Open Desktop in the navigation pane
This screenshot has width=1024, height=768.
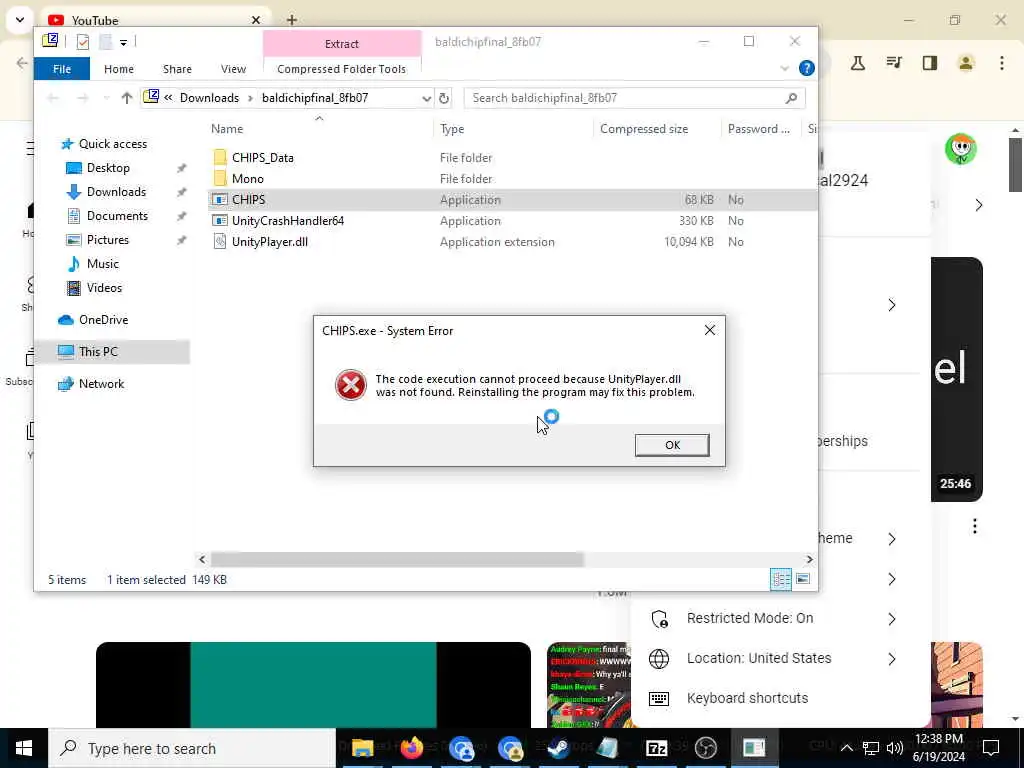[x=108, y=168]
